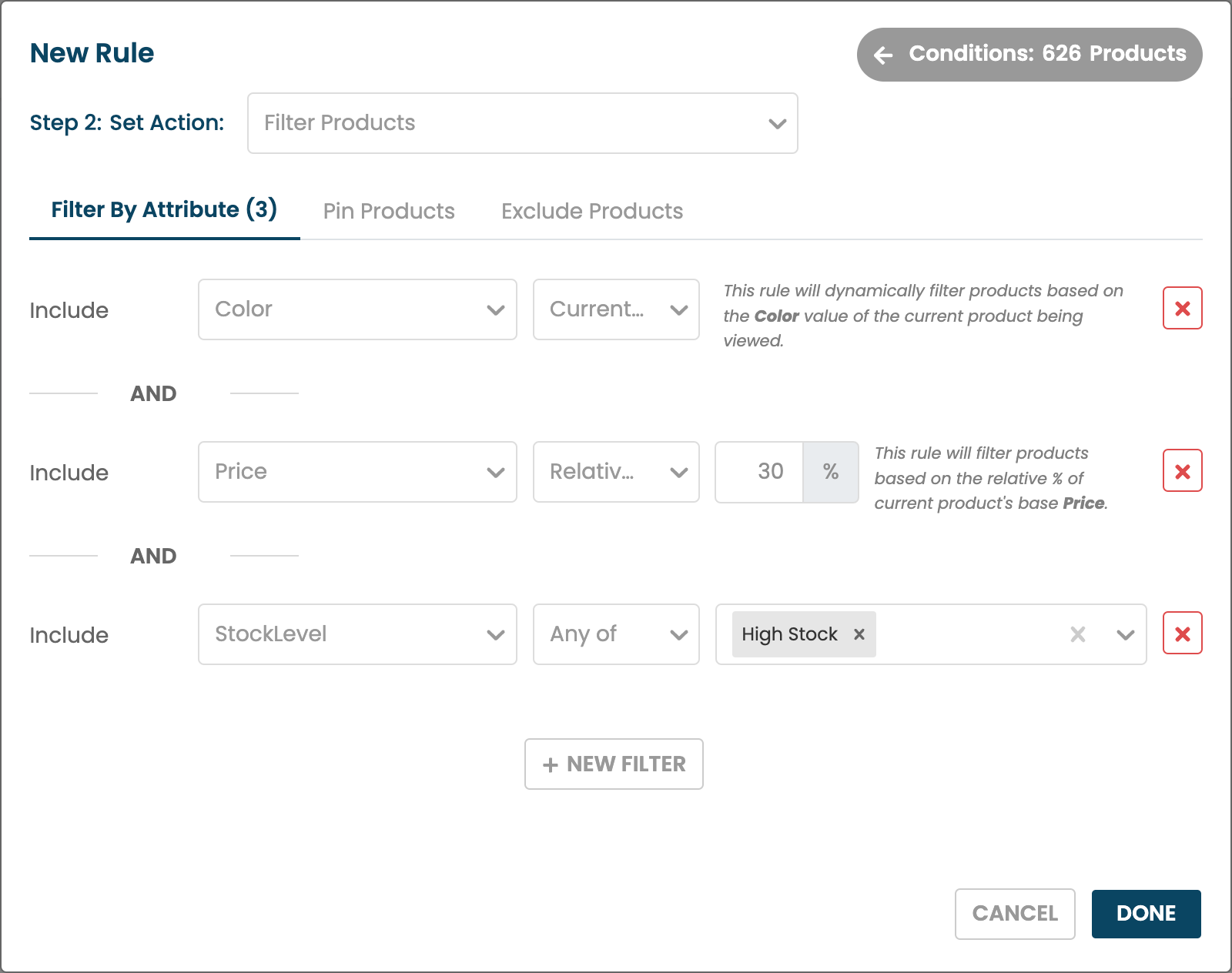Switch to the Pin Products tab
The height and width of the screenshot is (973, 1232).
(x=389, y=211)
